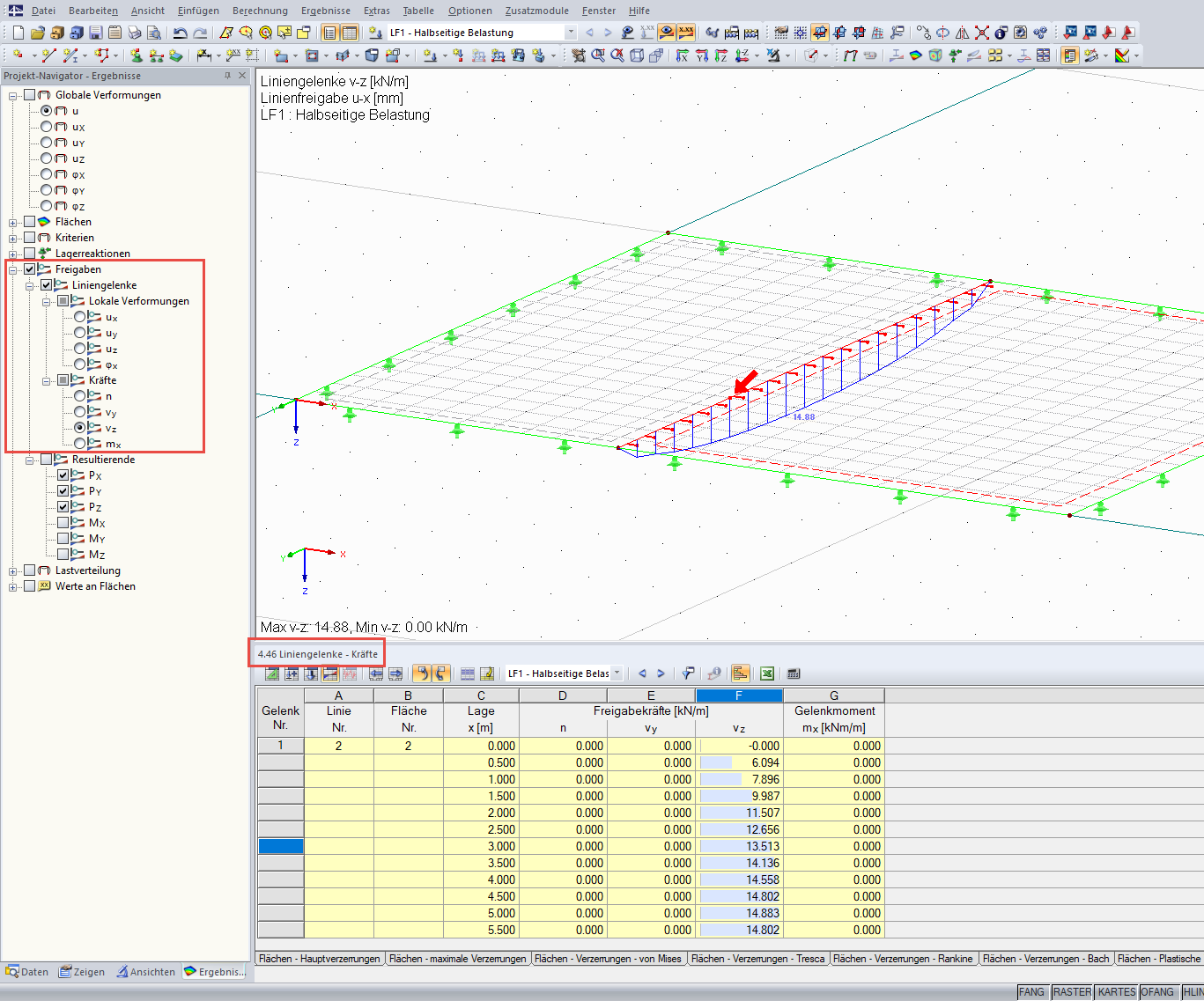Toggle OFANG in status bar
Image resolution: width=1204 pixels, height=1001 pixels.
[1157, 992]
